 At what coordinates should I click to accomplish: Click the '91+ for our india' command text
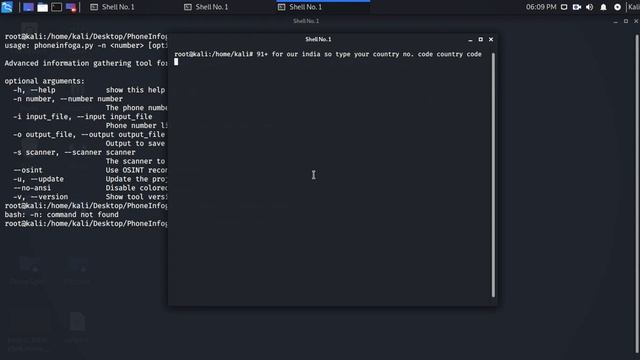pyautogui.click(x=369, y=54)
